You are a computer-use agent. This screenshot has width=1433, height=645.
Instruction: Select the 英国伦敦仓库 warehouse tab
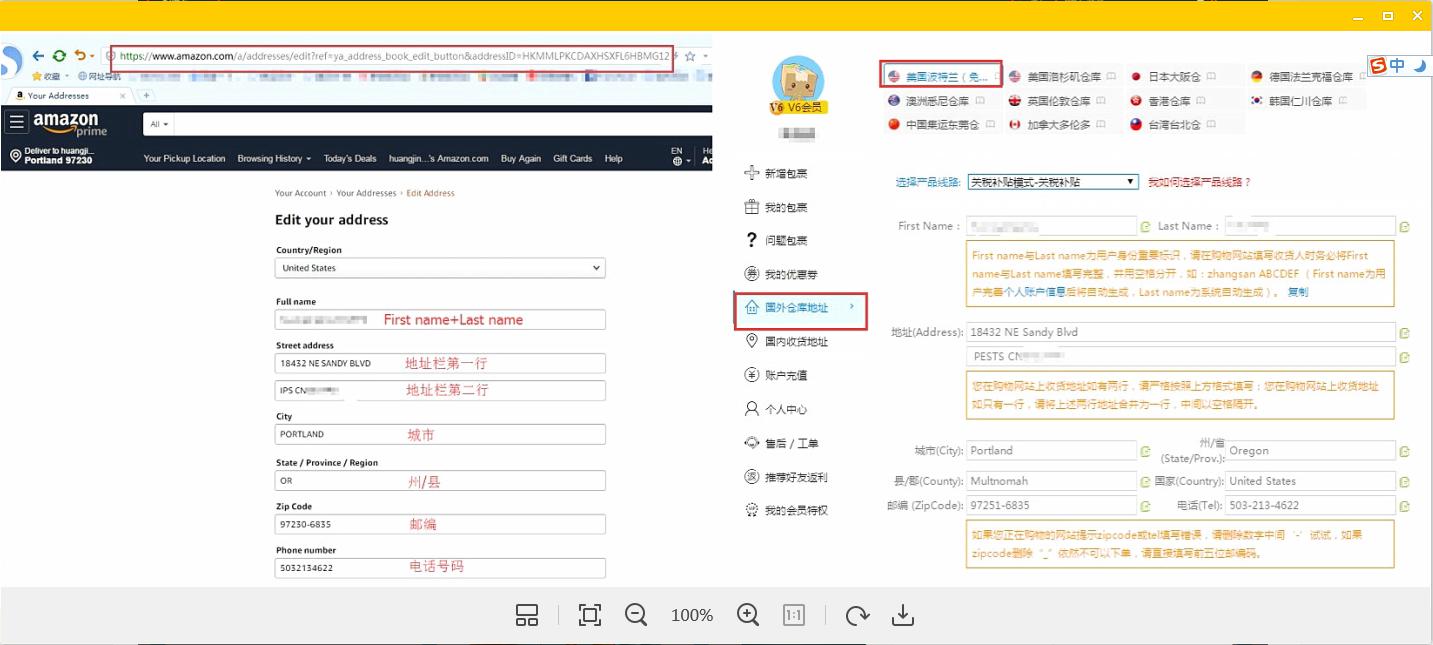[x=1058, y=101]
